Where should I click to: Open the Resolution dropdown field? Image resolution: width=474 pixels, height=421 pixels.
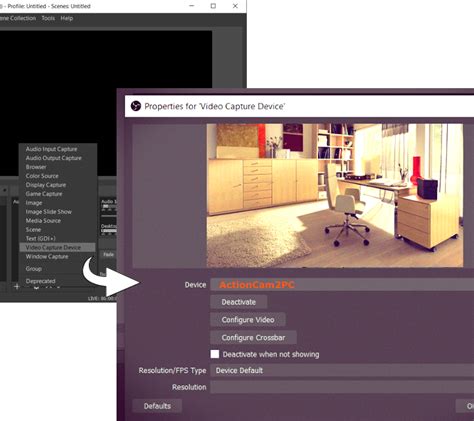(342, 387)
